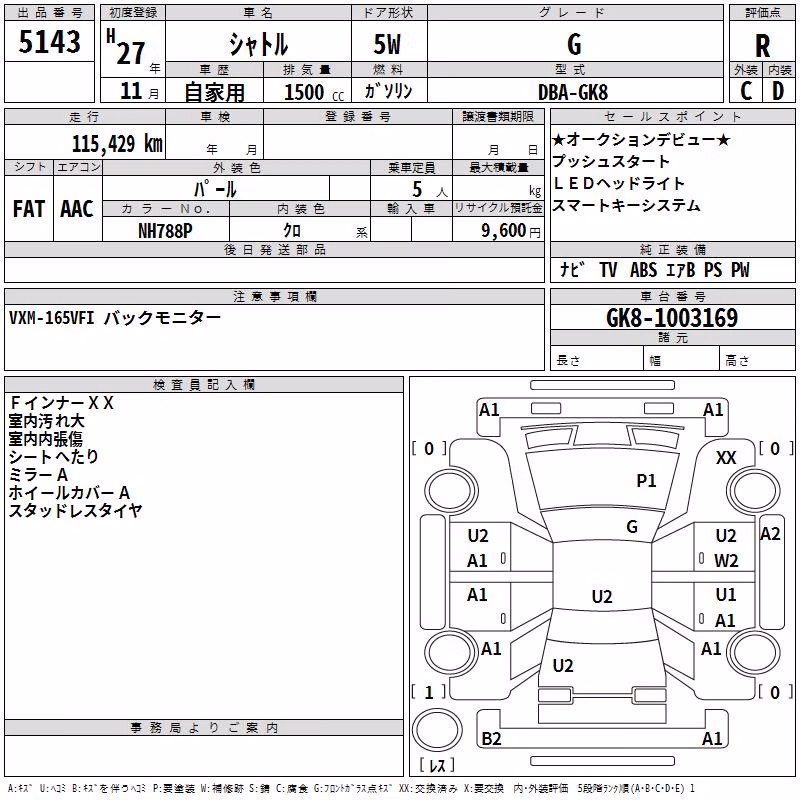Select lot number 5143

click(49, 42)
